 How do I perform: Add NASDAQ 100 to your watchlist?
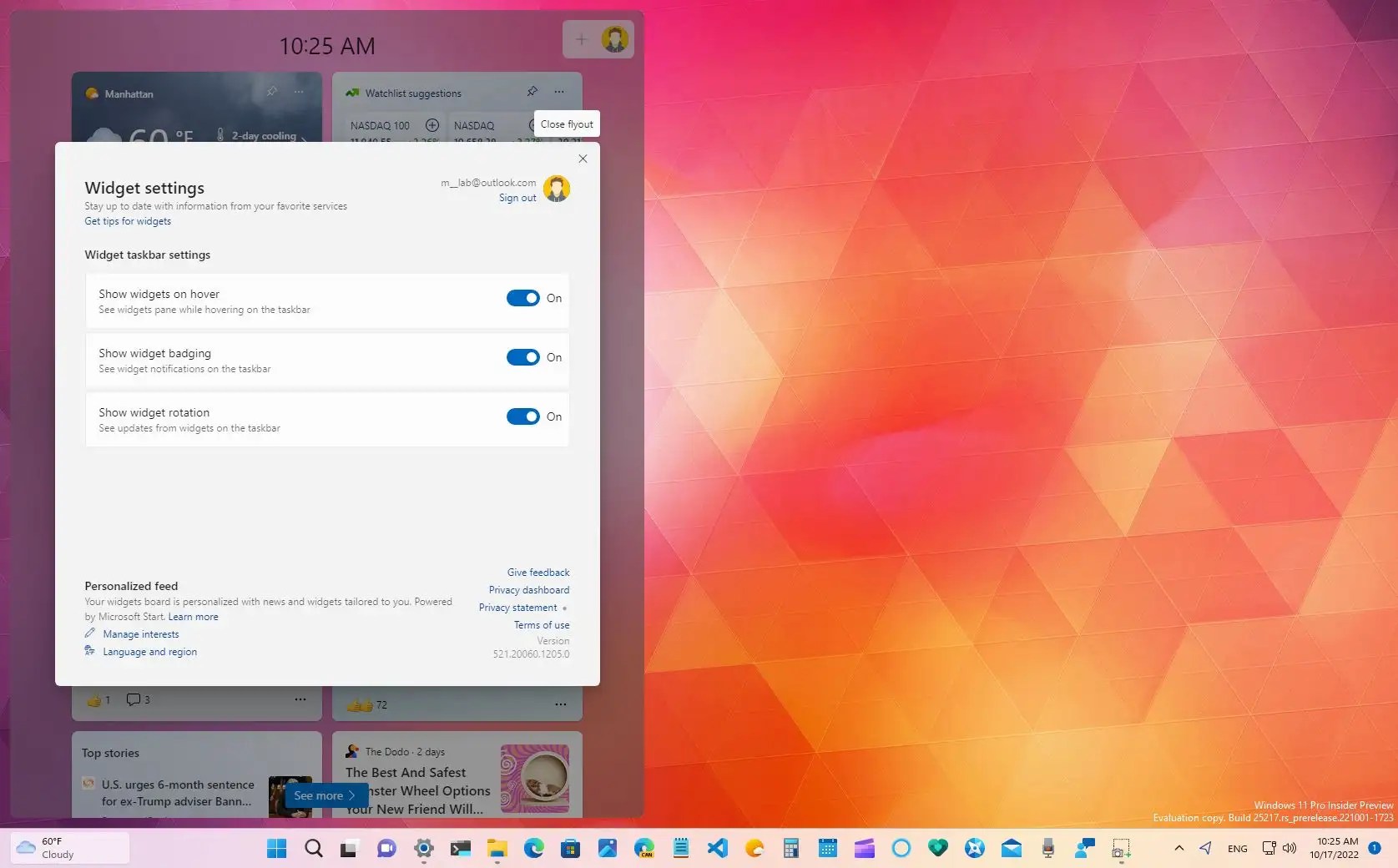click(432, 125)
